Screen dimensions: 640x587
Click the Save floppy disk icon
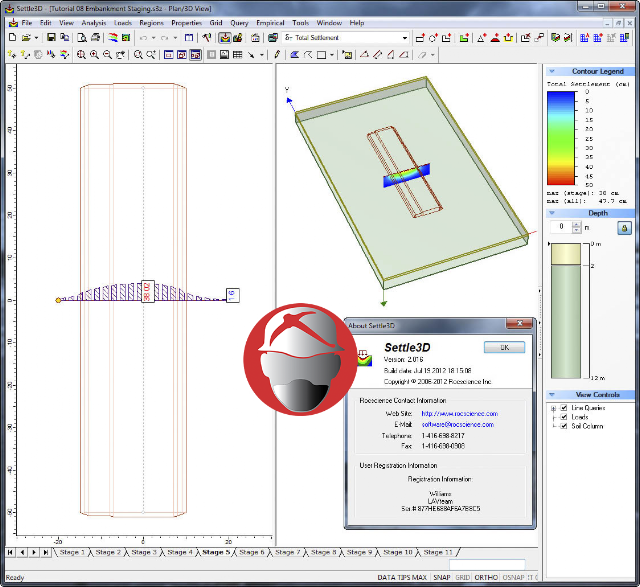coord(51,38)
